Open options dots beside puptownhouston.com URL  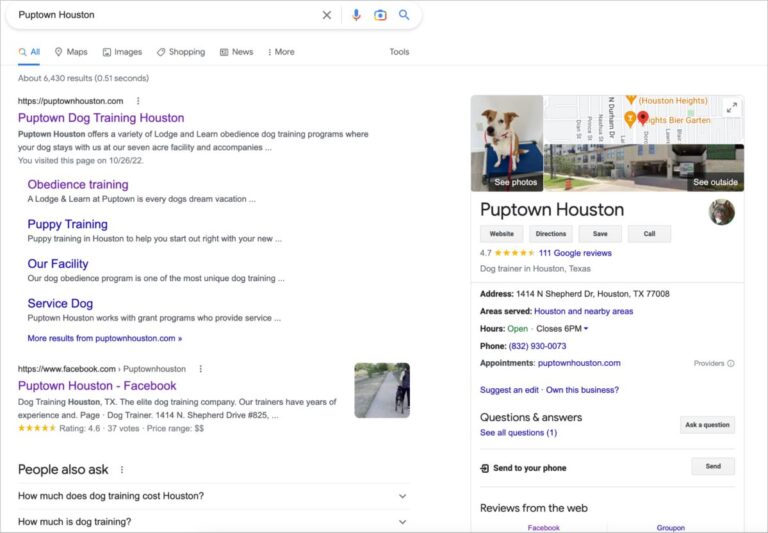click(x=138, y=101)
